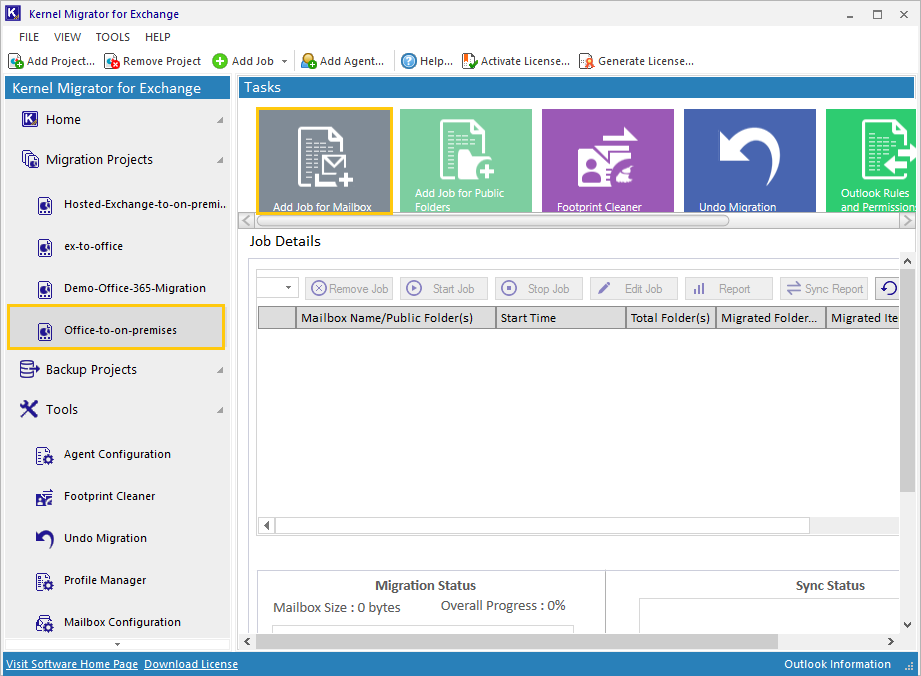
Task: Click the Stop Job button
Action: point(539,288)
